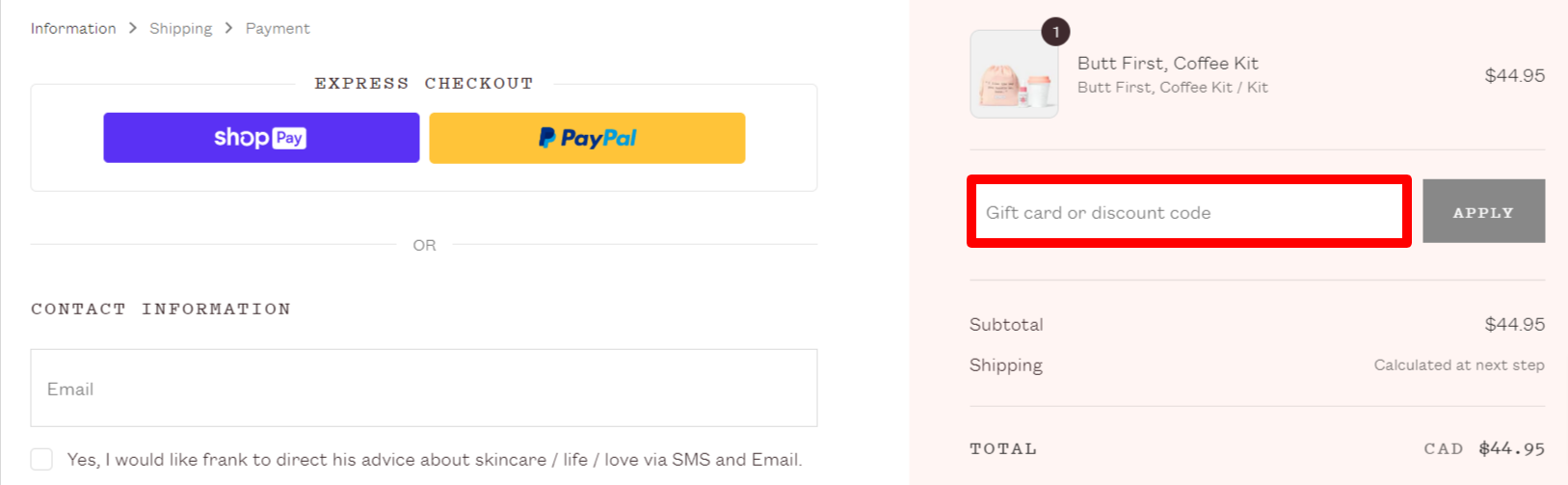Go to the Shipping breadcrumb step
Screen dimensions: 1568x485
tap(181, 29)
